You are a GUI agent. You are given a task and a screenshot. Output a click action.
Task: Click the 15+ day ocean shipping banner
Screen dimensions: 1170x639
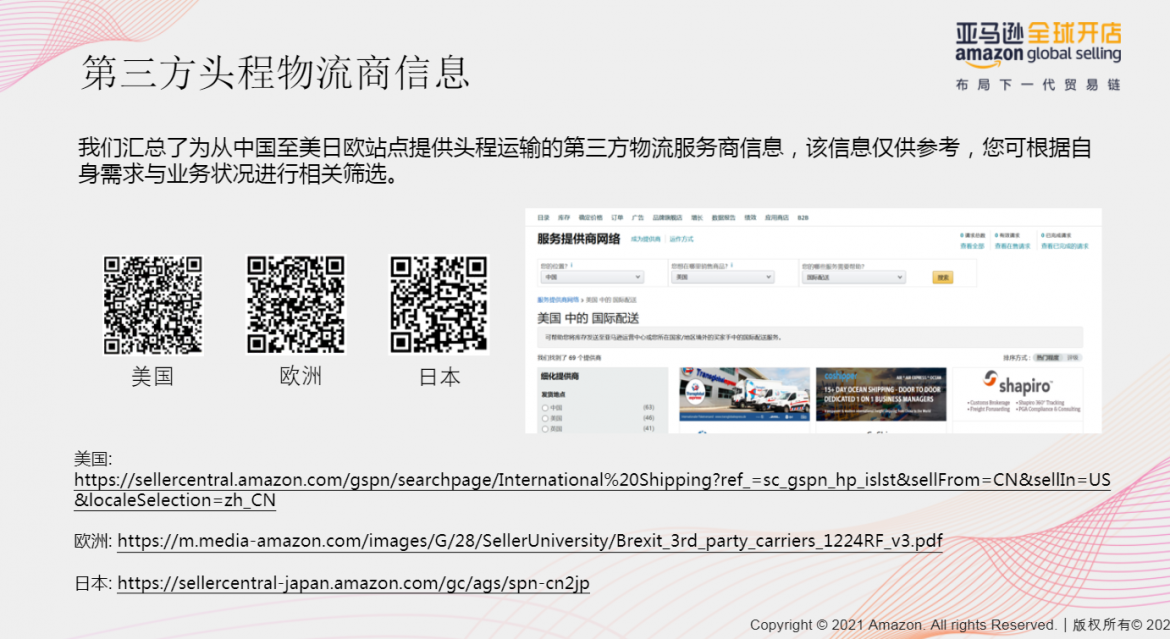click(x=881, y=394)
